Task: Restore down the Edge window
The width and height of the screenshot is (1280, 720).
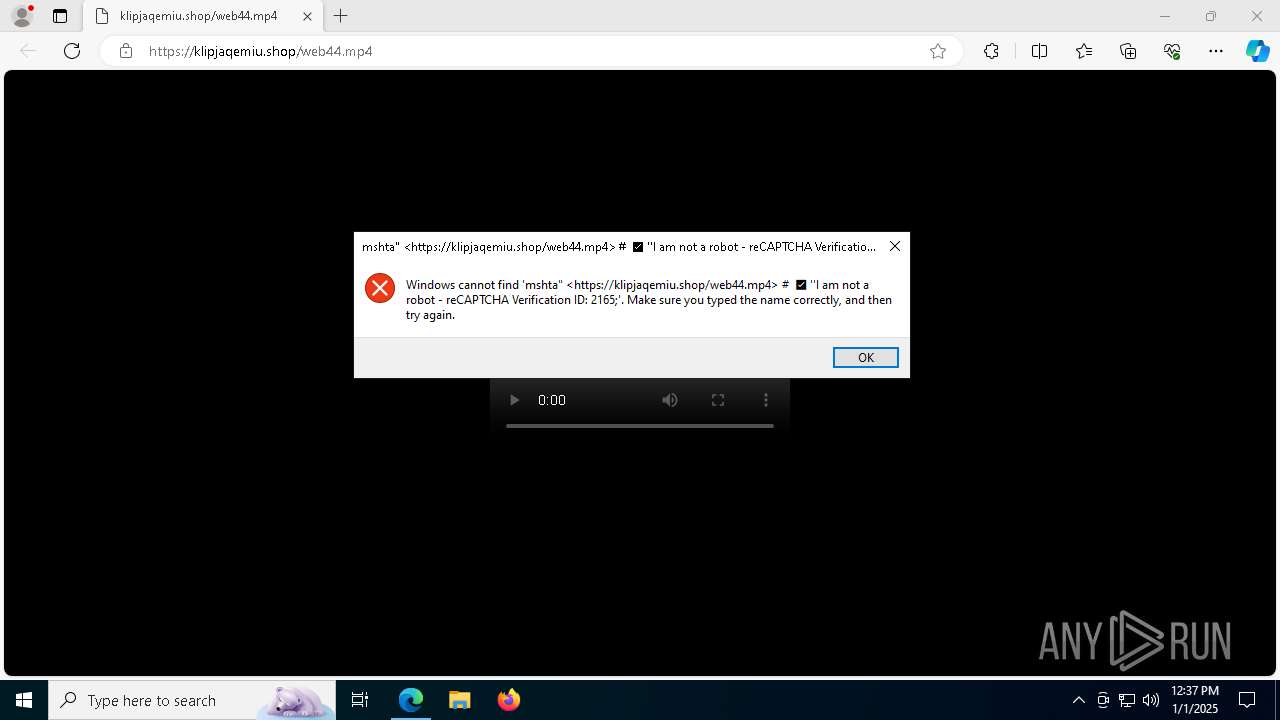Action: pos(1211,16)
